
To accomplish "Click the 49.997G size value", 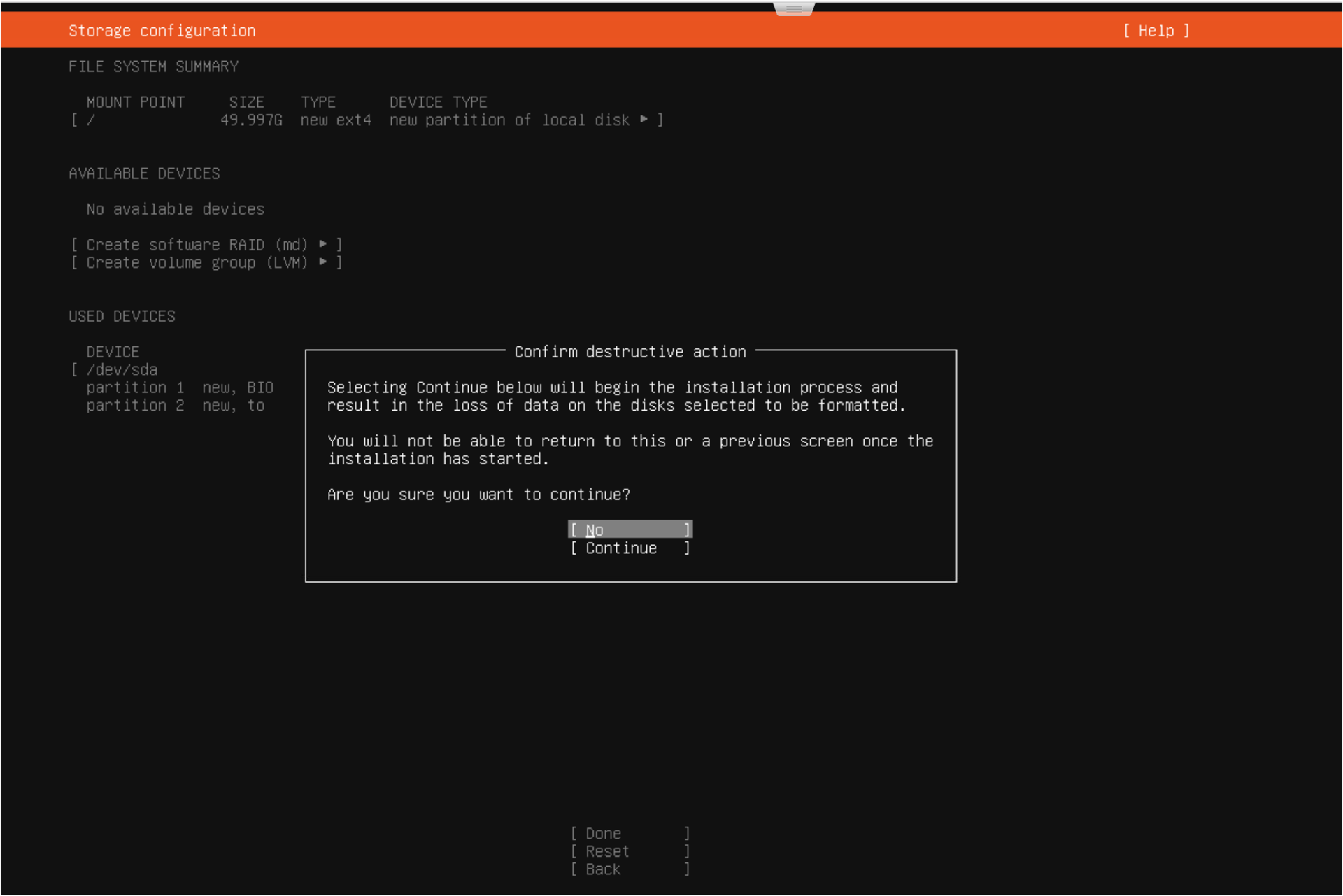I will point(251,120).
